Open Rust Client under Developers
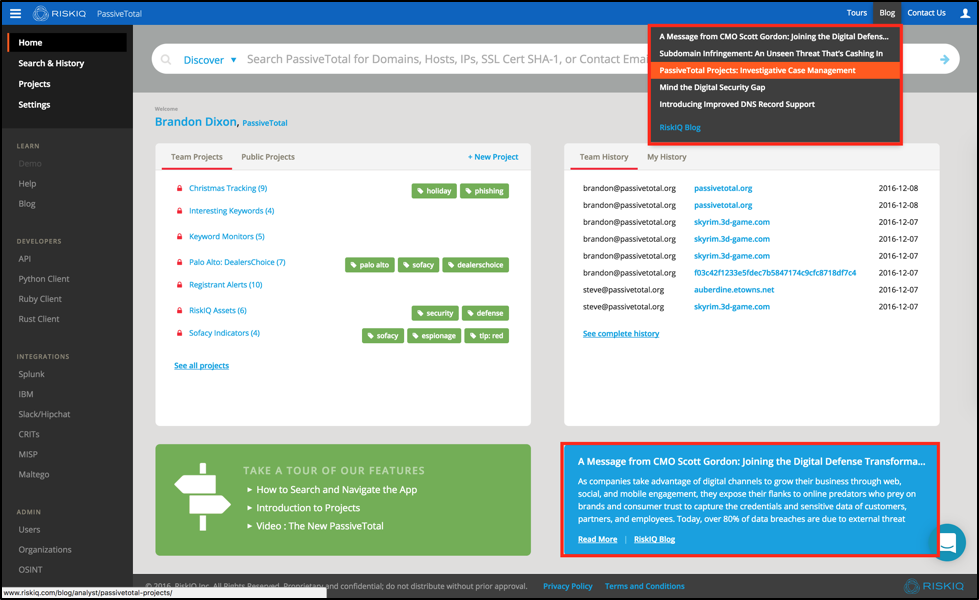The image size is (979, 600). (x=39, y=318)
